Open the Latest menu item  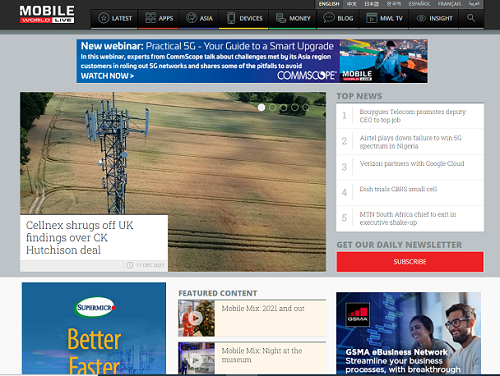point(114,18)
